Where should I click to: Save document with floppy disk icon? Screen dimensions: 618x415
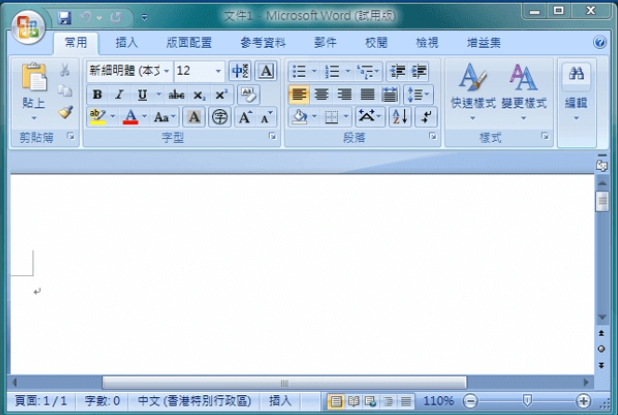[64, 18]
